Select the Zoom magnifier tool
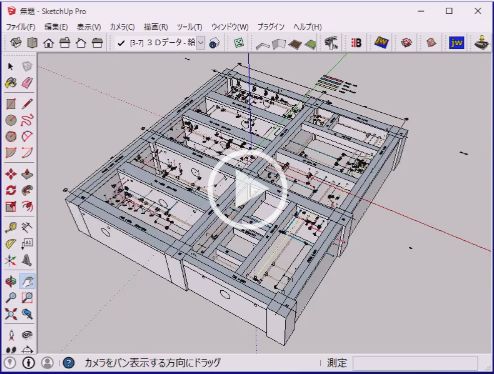The height and width of the screenshot is (374, 494). click(x=11, y=297)
